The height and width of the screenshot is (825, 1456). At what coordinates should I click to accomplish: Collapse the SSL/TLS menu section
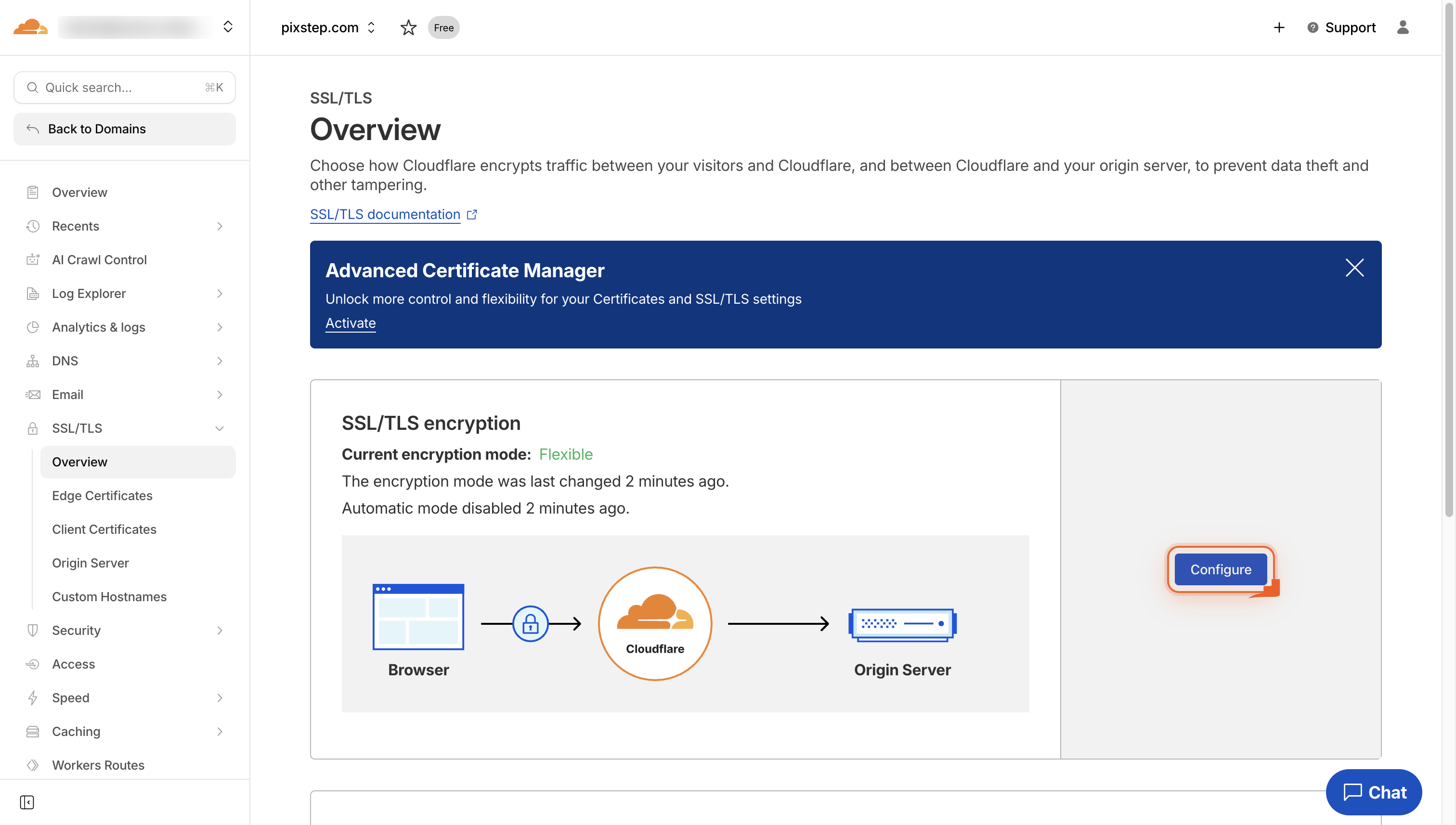220,428
